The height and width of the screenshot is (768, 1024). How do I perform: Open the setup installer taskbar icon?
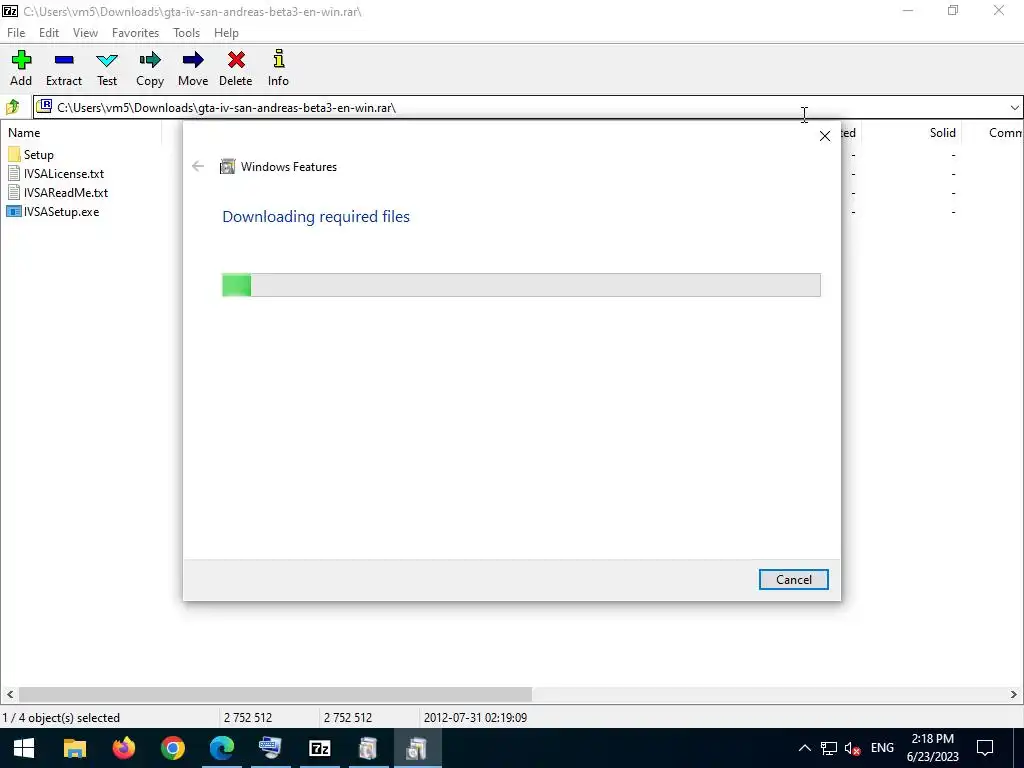coord(368,748)
